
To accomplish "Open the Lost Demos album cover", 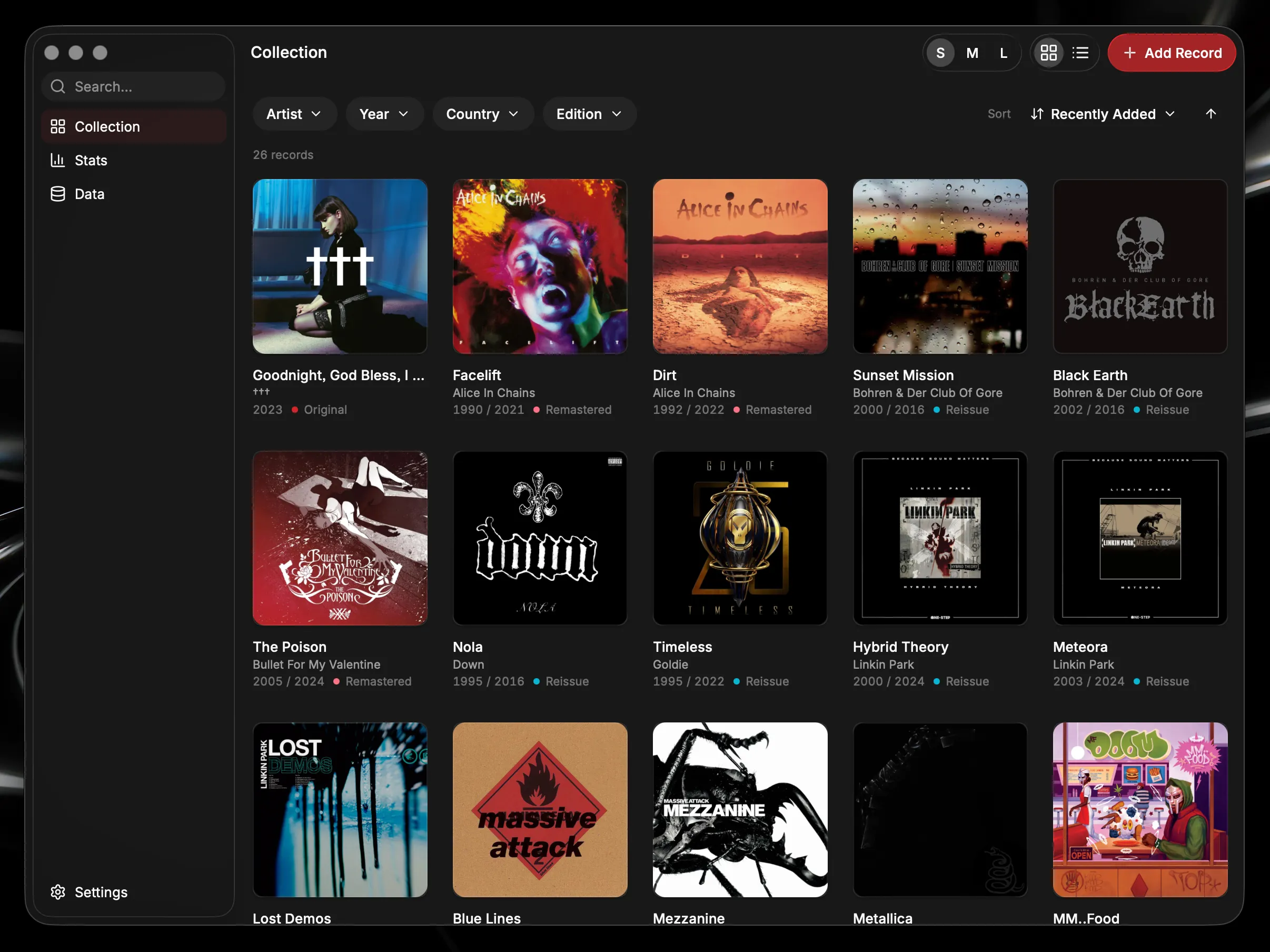I will 340,810.
